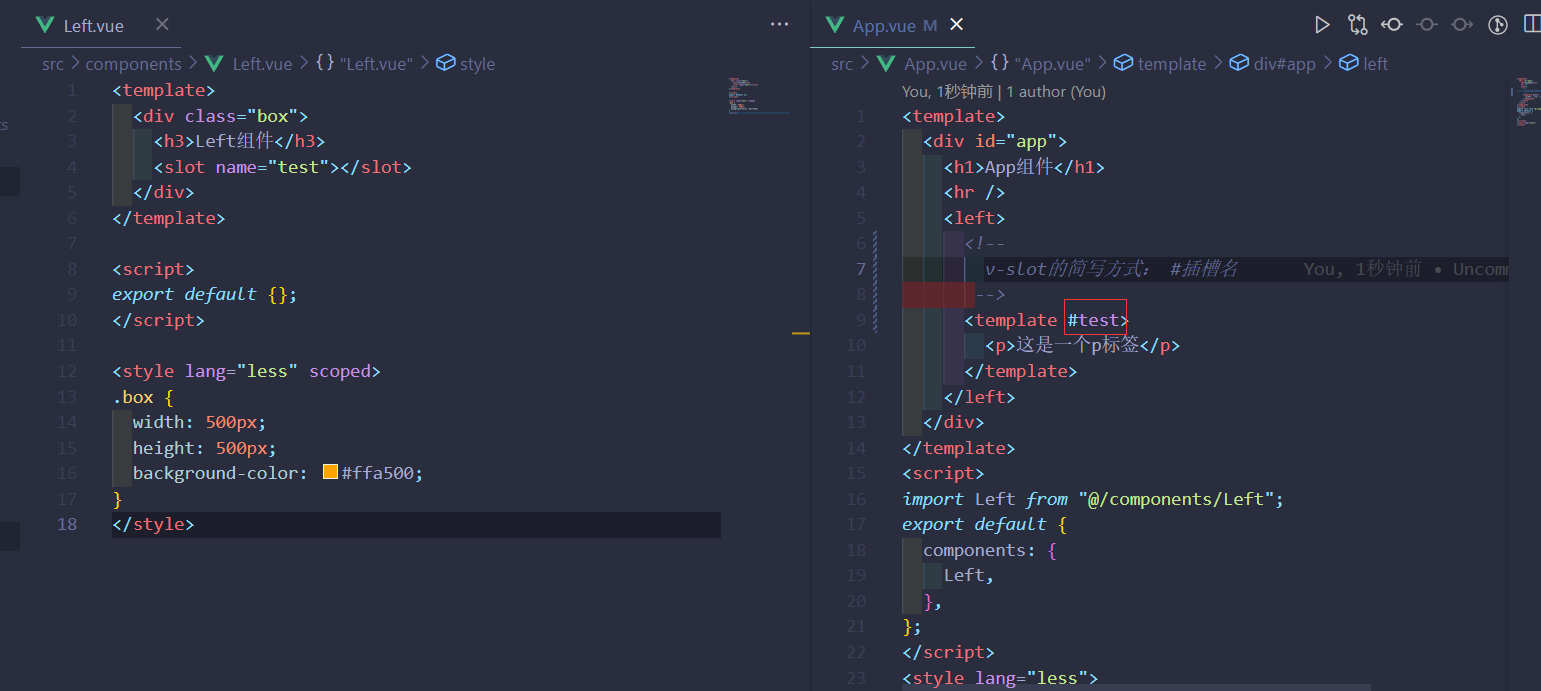This screenshot has width=1541, height=691.
Task: Click '<h1>App组件</h1>' line in App.vue
Action: click(1024, 167)
